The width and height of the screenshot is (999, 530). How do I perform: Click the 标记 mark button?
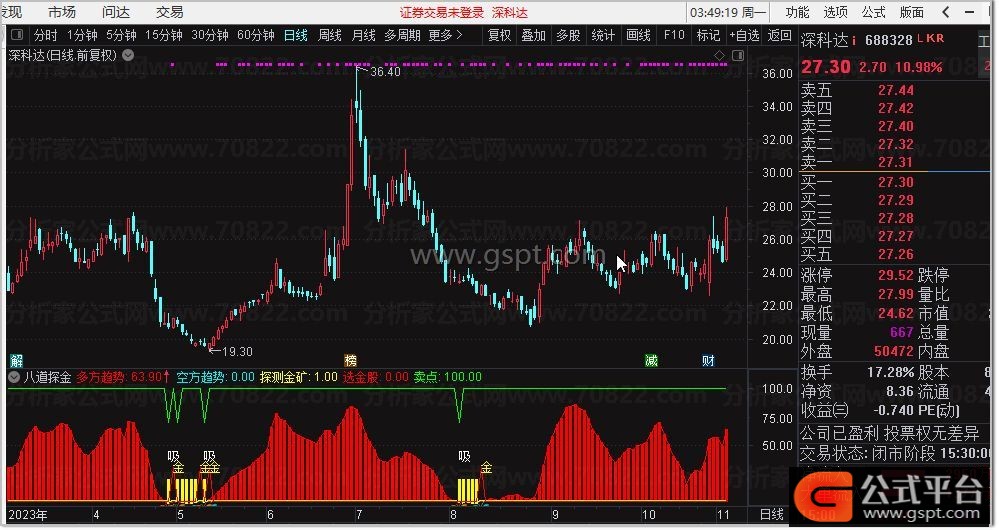click(708, 35)
